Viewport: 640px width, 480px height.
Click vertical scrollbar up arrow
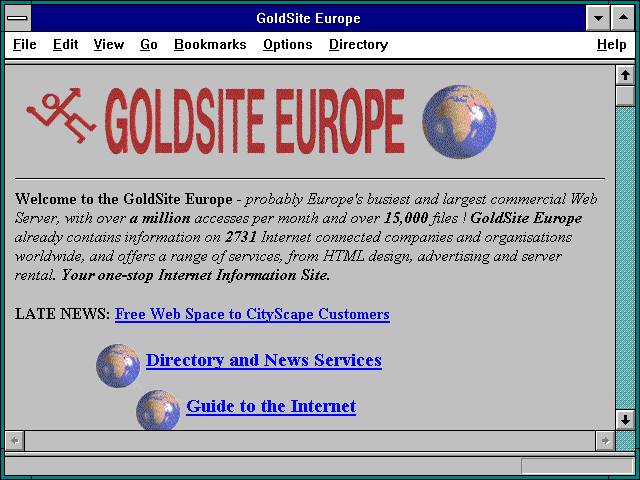click(x=625, y=76)
